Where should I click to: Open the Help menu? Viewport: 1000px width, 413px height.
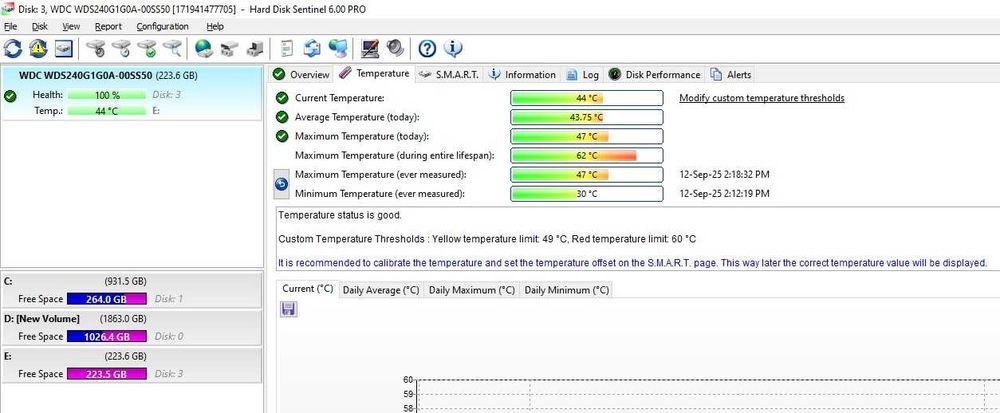click(x=215, y=26)
